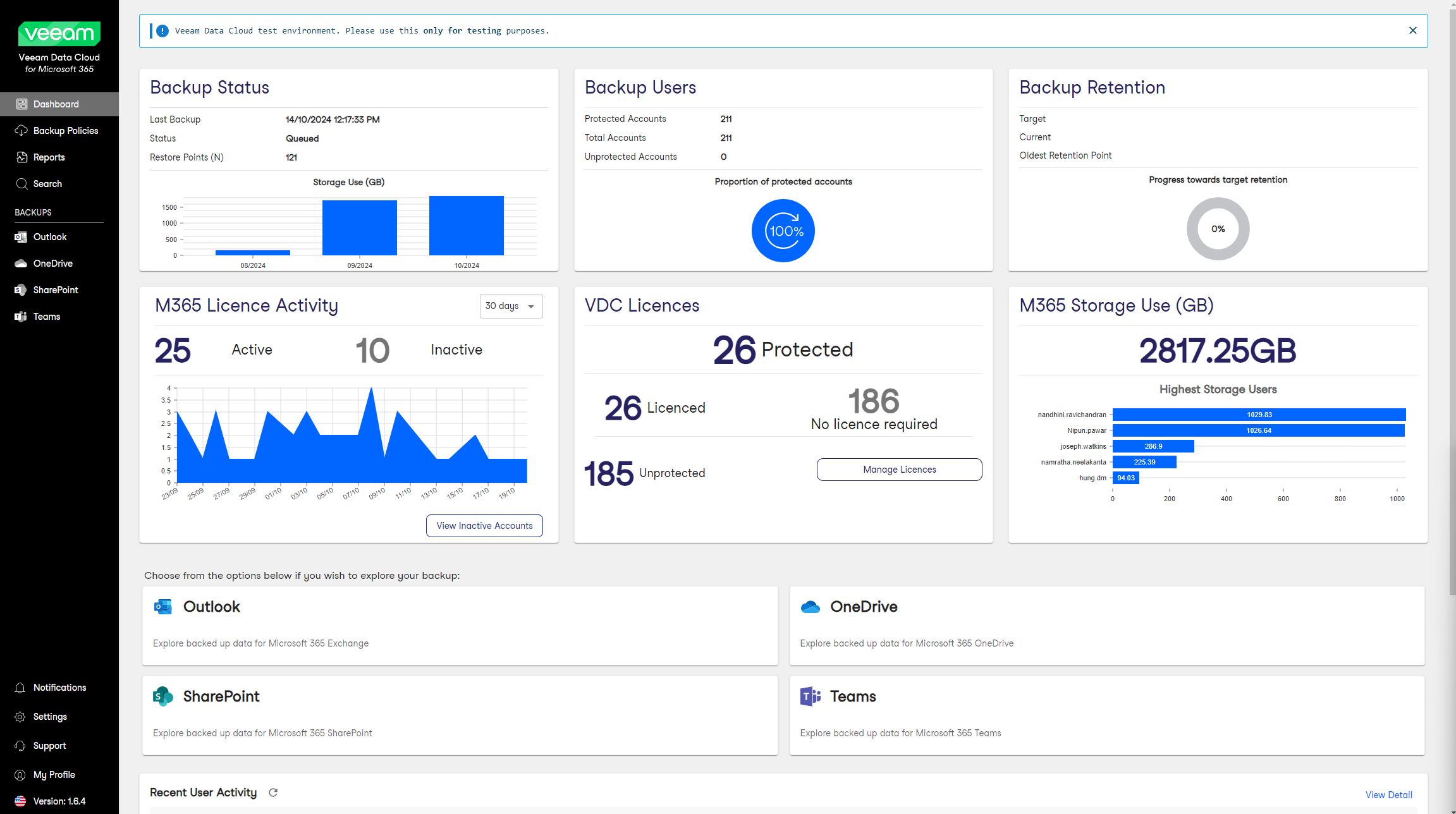Click the Teams icon in sidebar
Screen dimensions: 1456x814
(x=21, y=317)
